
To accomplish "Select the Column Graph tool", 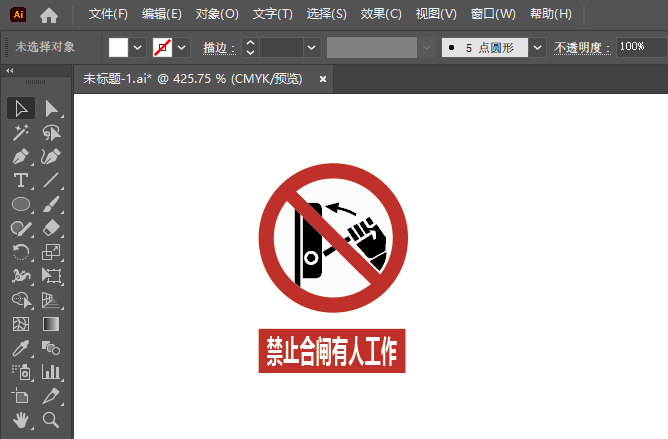I will pyautogui.click(x=51, y=372).
